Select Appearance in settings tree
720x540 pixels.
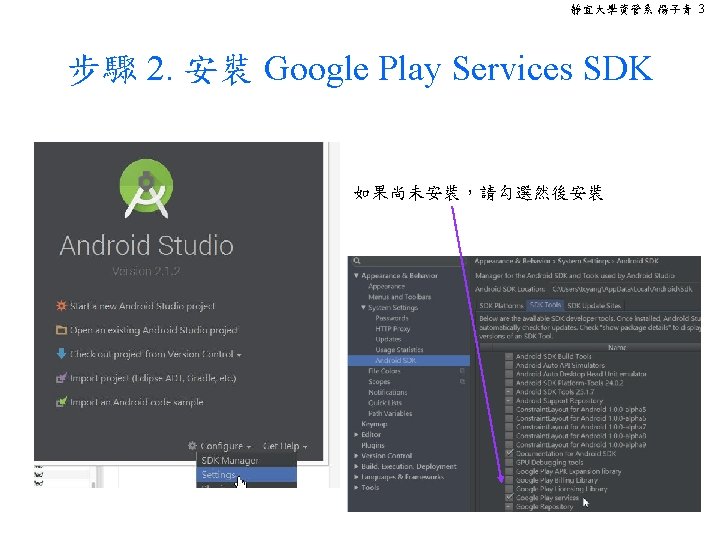[386, 286]
